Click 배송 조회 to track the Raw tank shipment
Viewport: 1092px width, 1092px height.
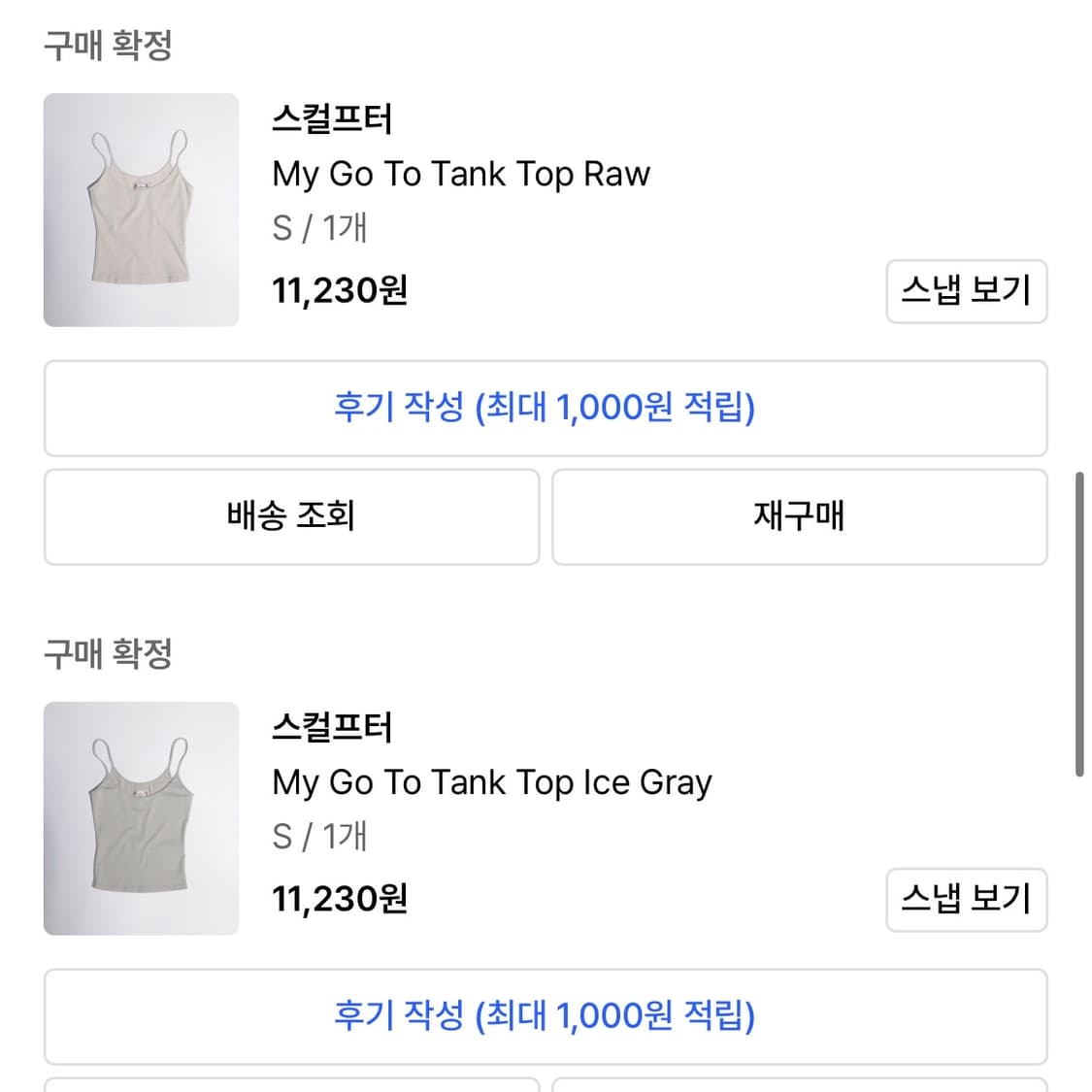tap(290, 516)
